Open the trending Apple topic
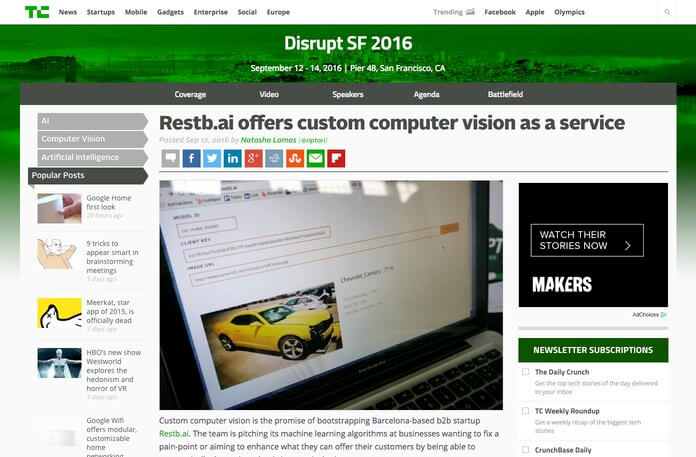Image resolution: width=696 pixels, height=457 pixels. (x=535, y=12)
